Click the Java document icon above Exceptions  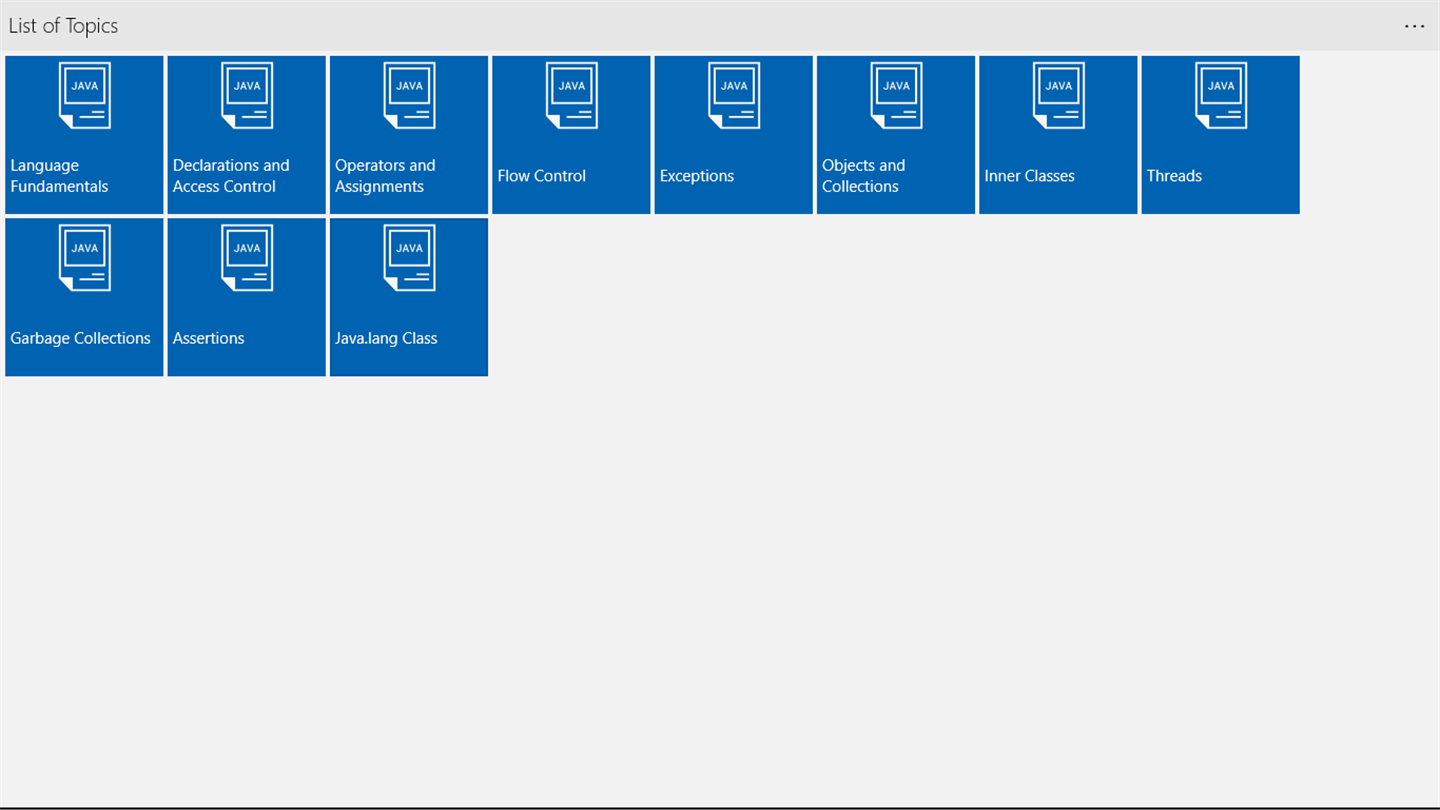734,96
